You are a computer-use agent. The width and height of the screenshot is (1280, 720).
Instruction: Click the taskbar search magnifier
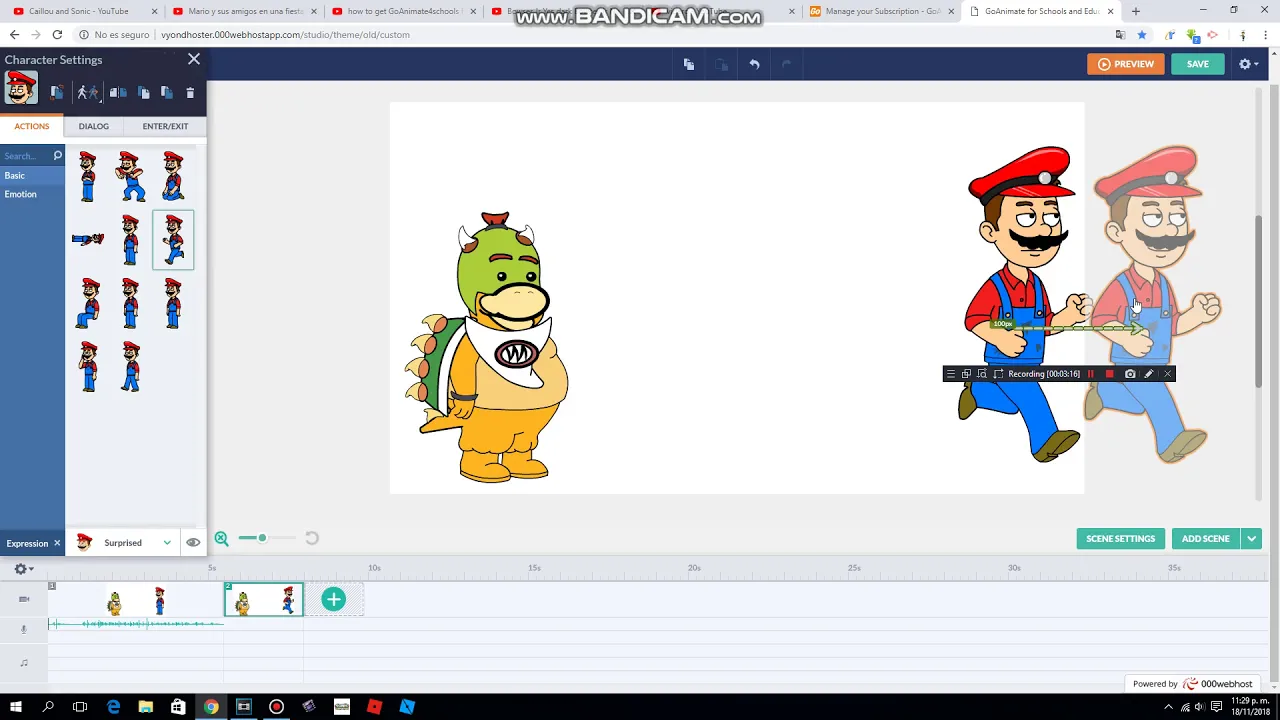(x=47, y=707)
